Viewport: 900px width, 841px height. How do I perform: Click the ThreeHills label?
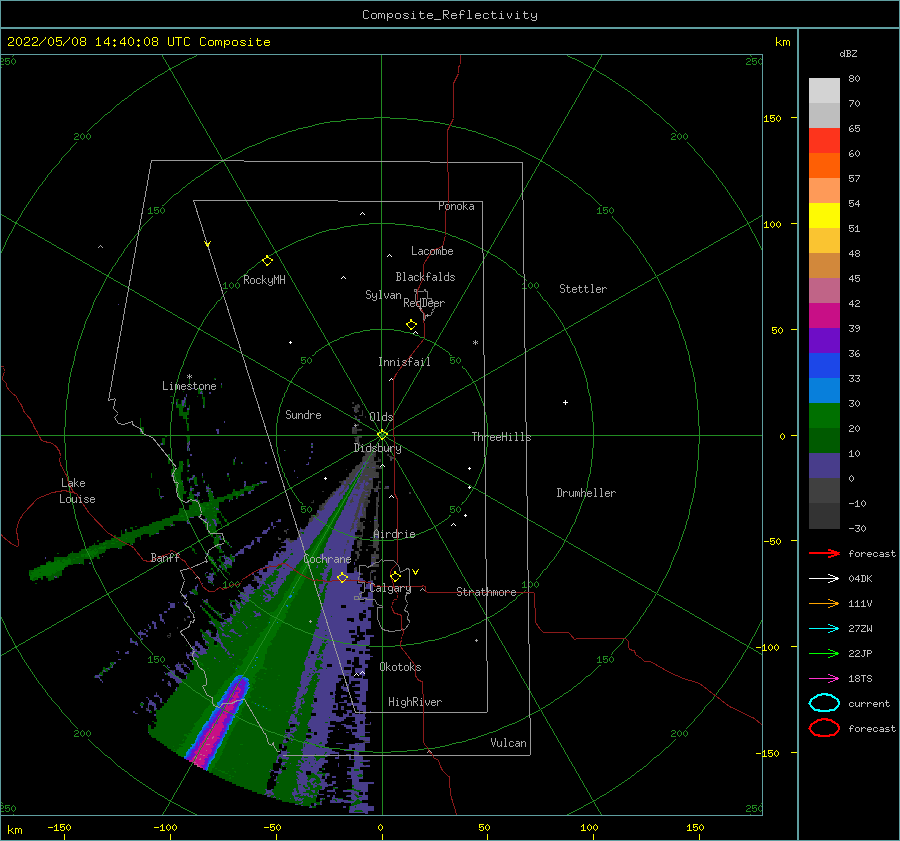click(x=502, y=437)
